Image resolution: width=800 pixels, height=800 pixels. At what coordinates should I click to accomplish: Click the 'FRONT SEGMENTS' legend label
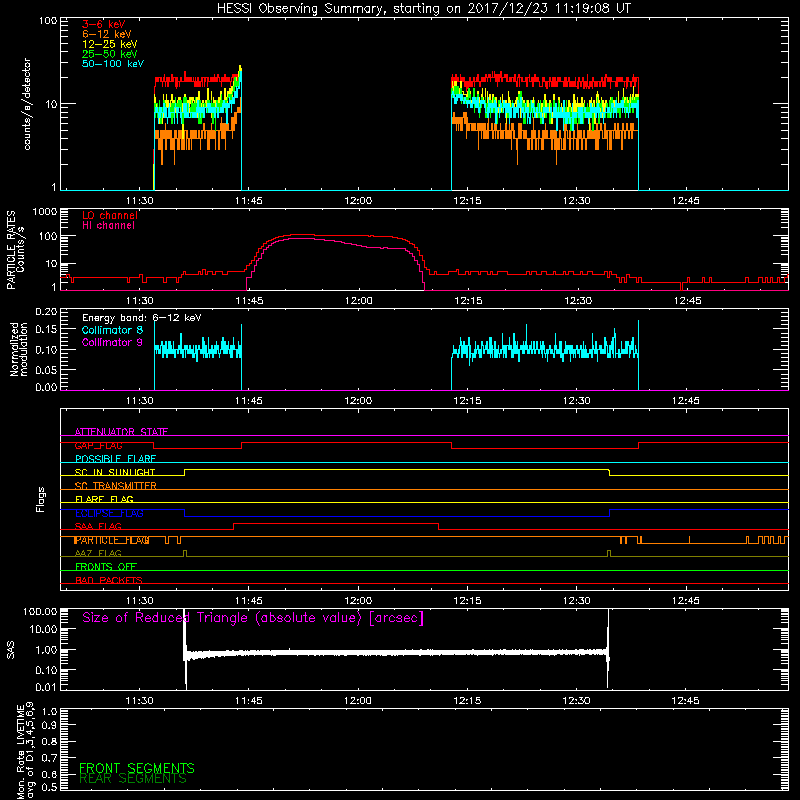pyautogui.click(x=137, y=768)
